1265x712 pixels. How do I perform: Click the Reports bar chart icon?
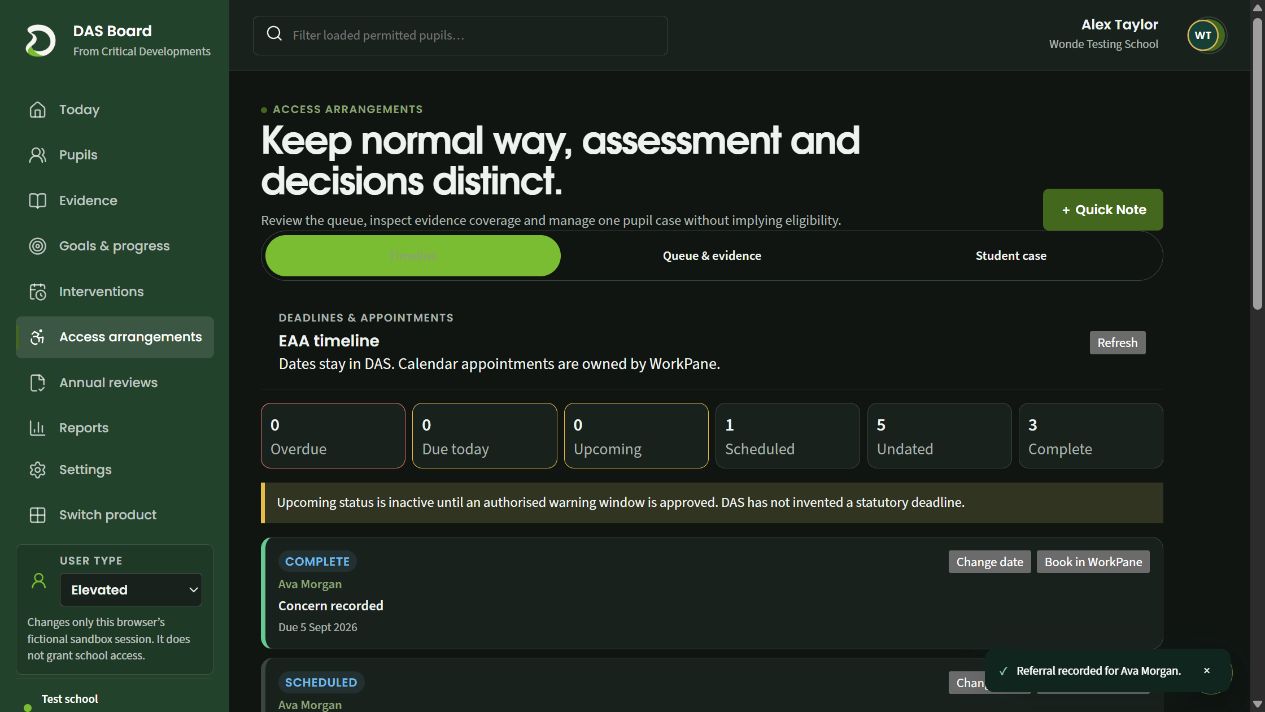coord(38,428)
